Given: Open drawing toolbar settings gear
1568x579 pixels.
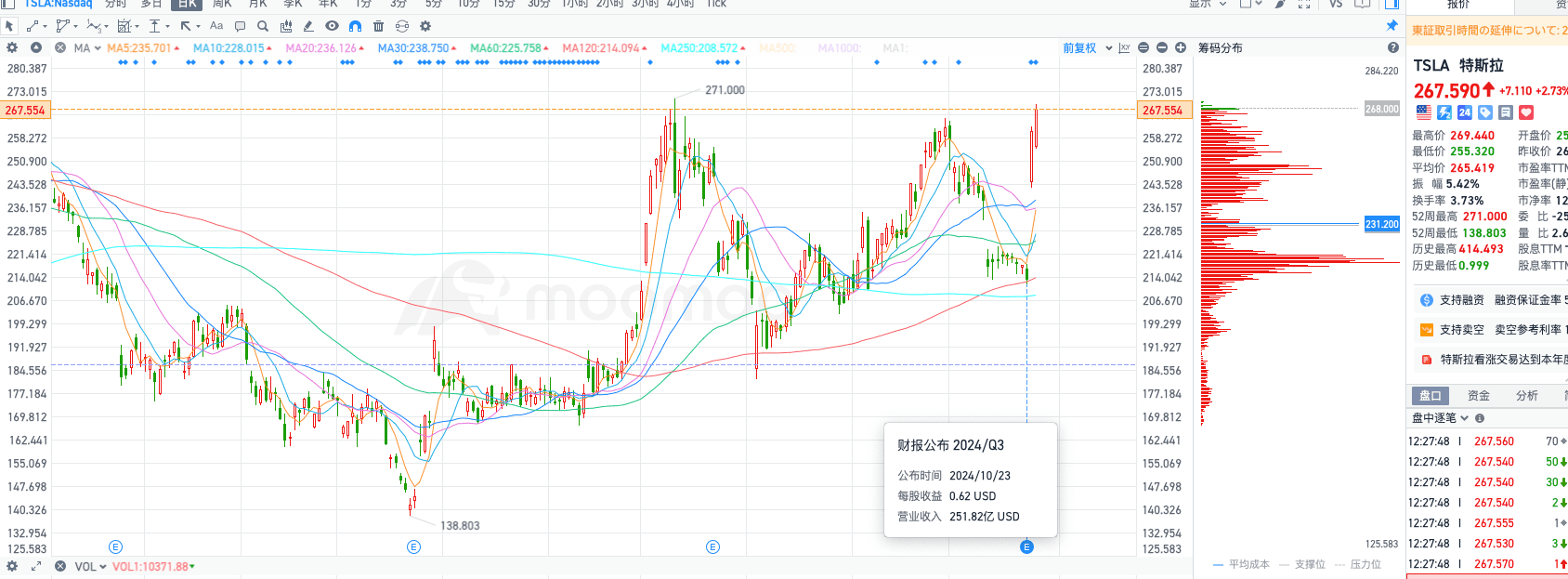Looking at the screenshot, I should 425,26.
